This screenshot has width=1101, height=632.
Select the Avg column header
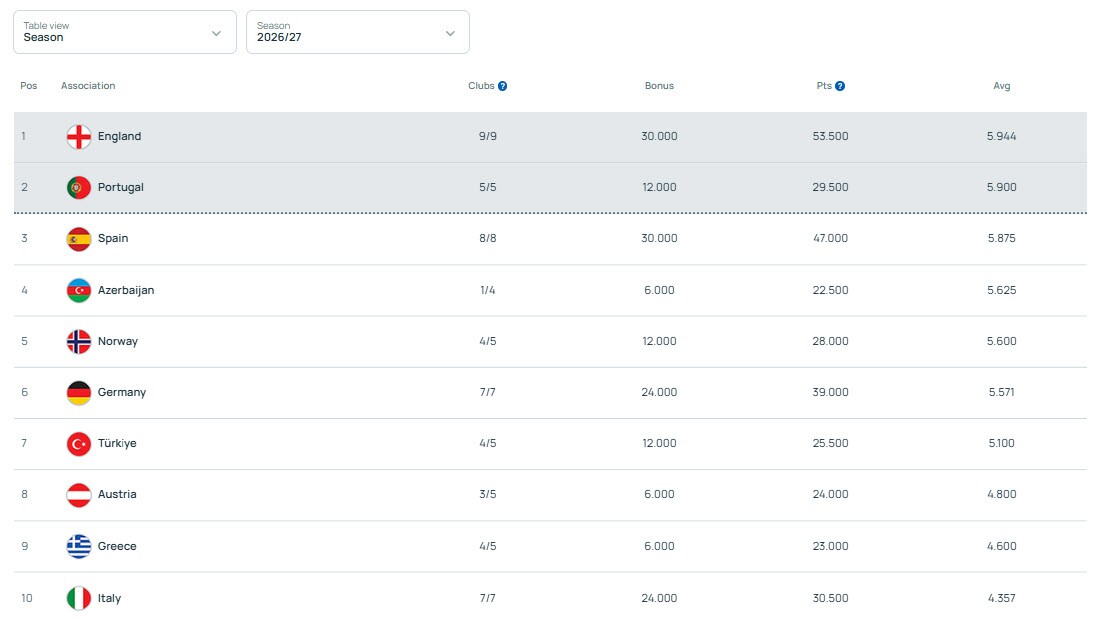click(1001, 86)
